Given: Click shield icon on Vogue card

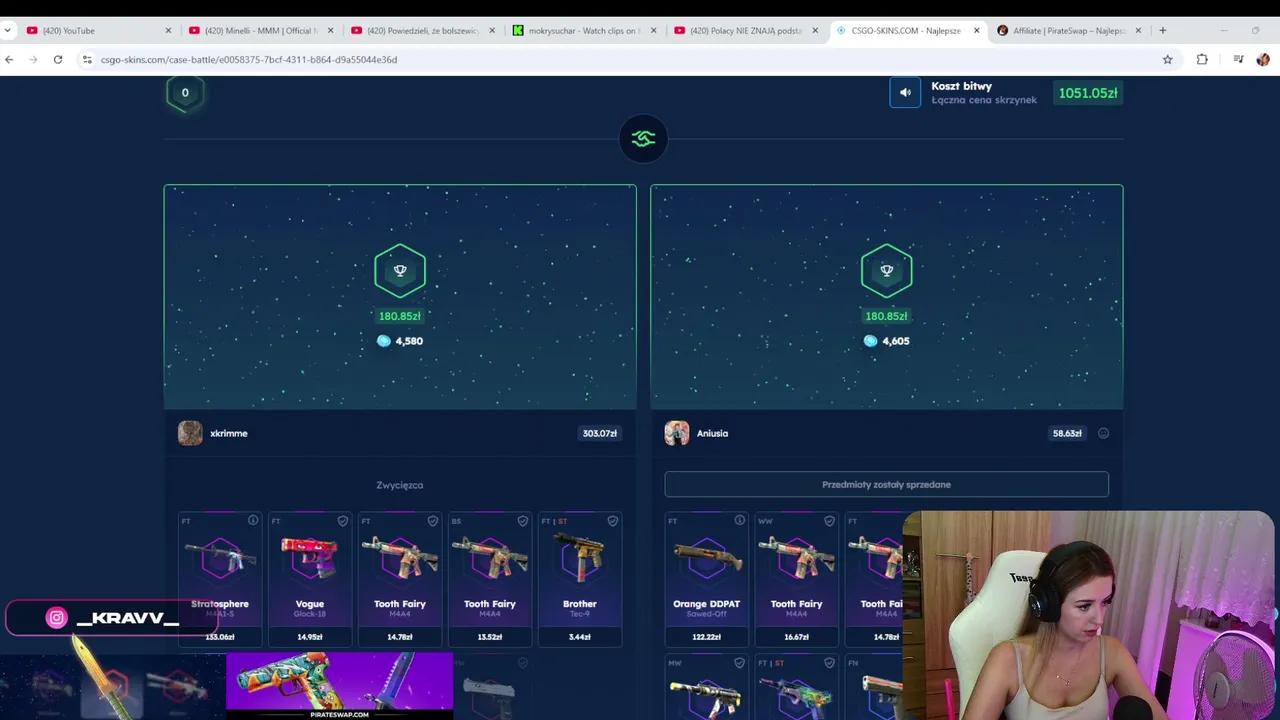Looking at the screenshot, I should pyautogui.click(x=343, y=520).
